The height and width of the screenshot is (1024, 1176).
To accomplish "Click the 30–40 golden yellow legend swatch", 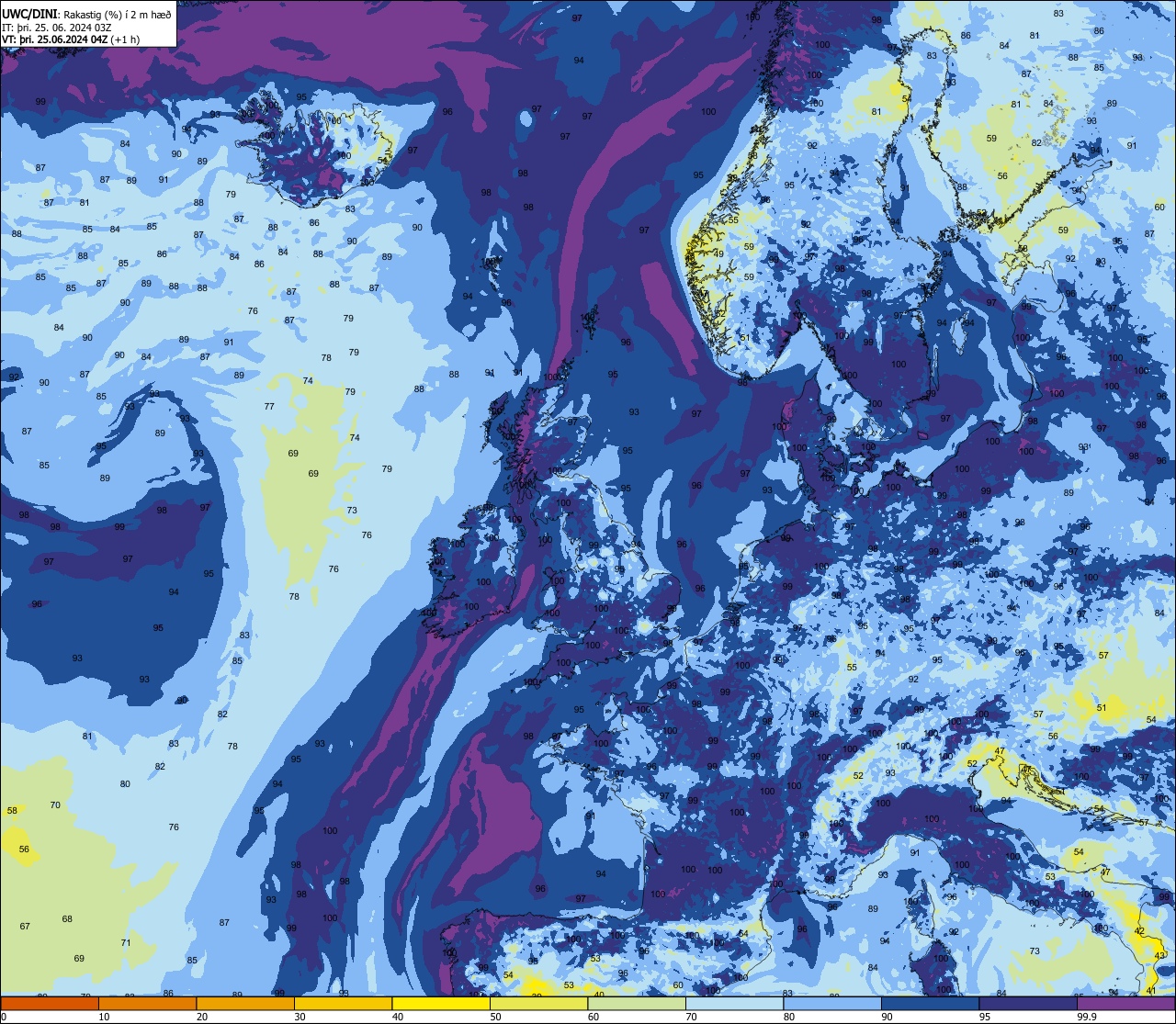I will (343, 1004).
